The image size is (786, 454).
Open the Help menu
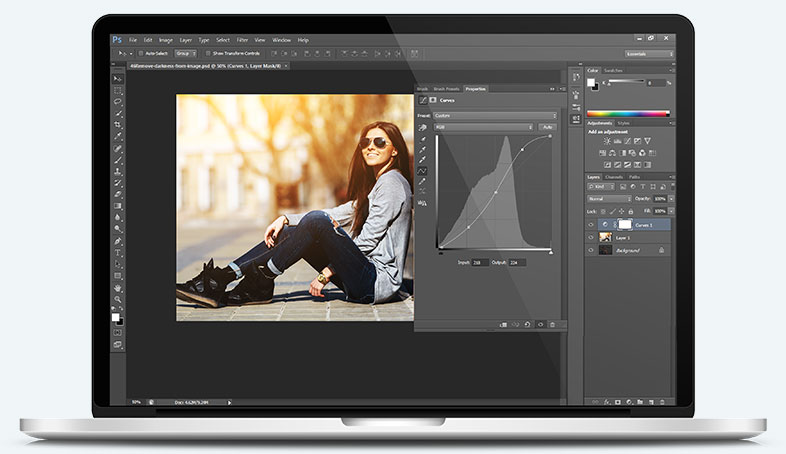click(303, 40)
